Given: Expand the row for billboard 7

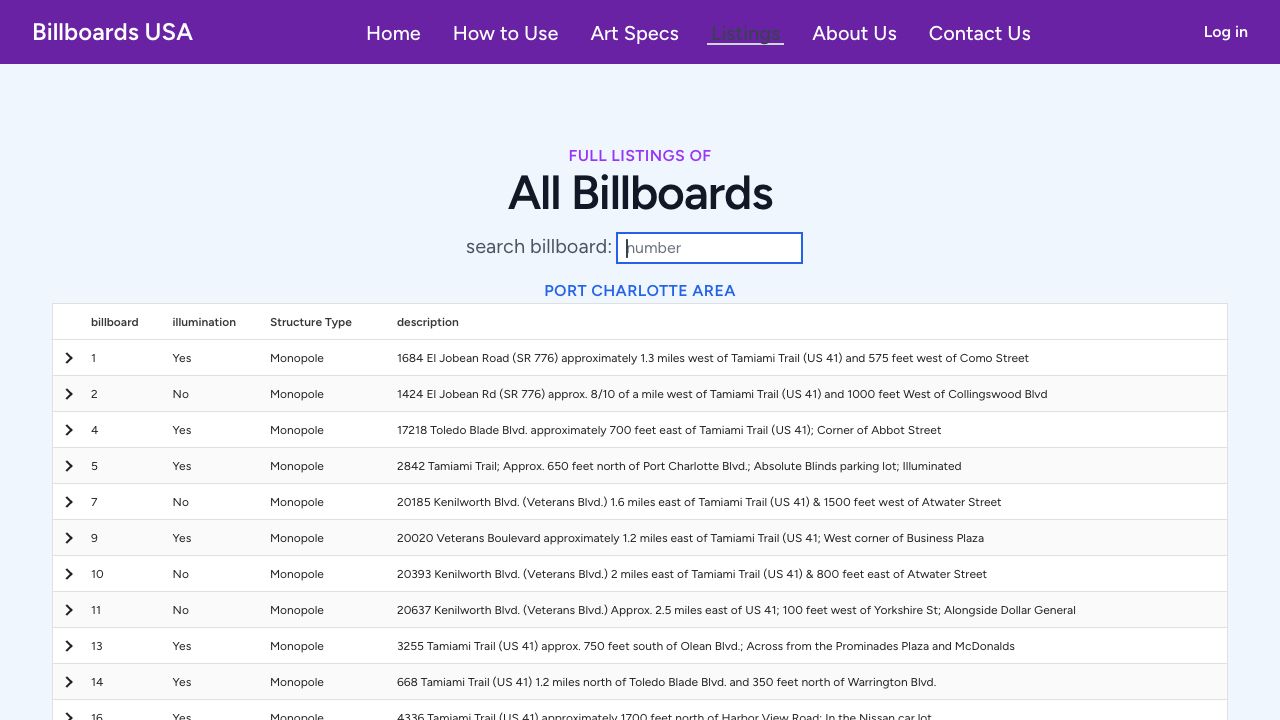Looking at the screenshot, I should point(69,502).
